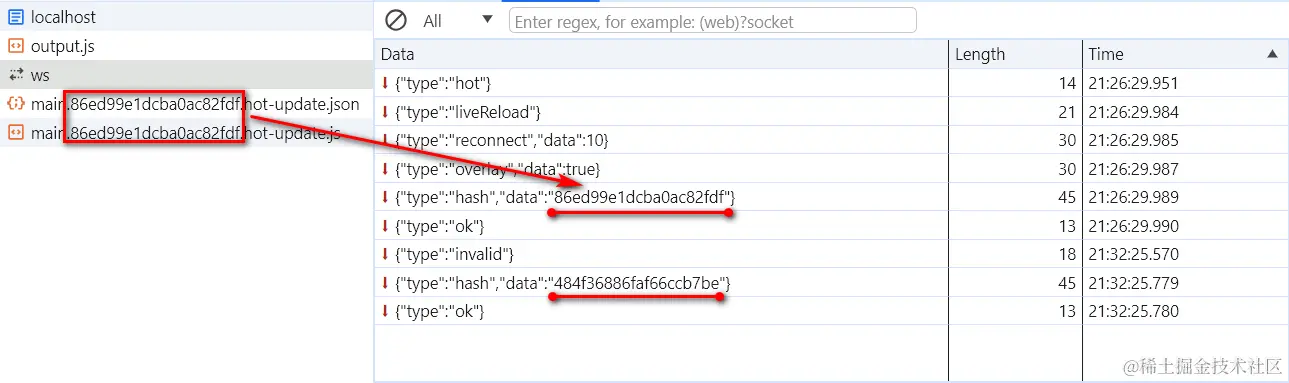The height and width of the screenshot is (383, 1289).
Task: Open the hot-update.json request
Action: (187, 104)
